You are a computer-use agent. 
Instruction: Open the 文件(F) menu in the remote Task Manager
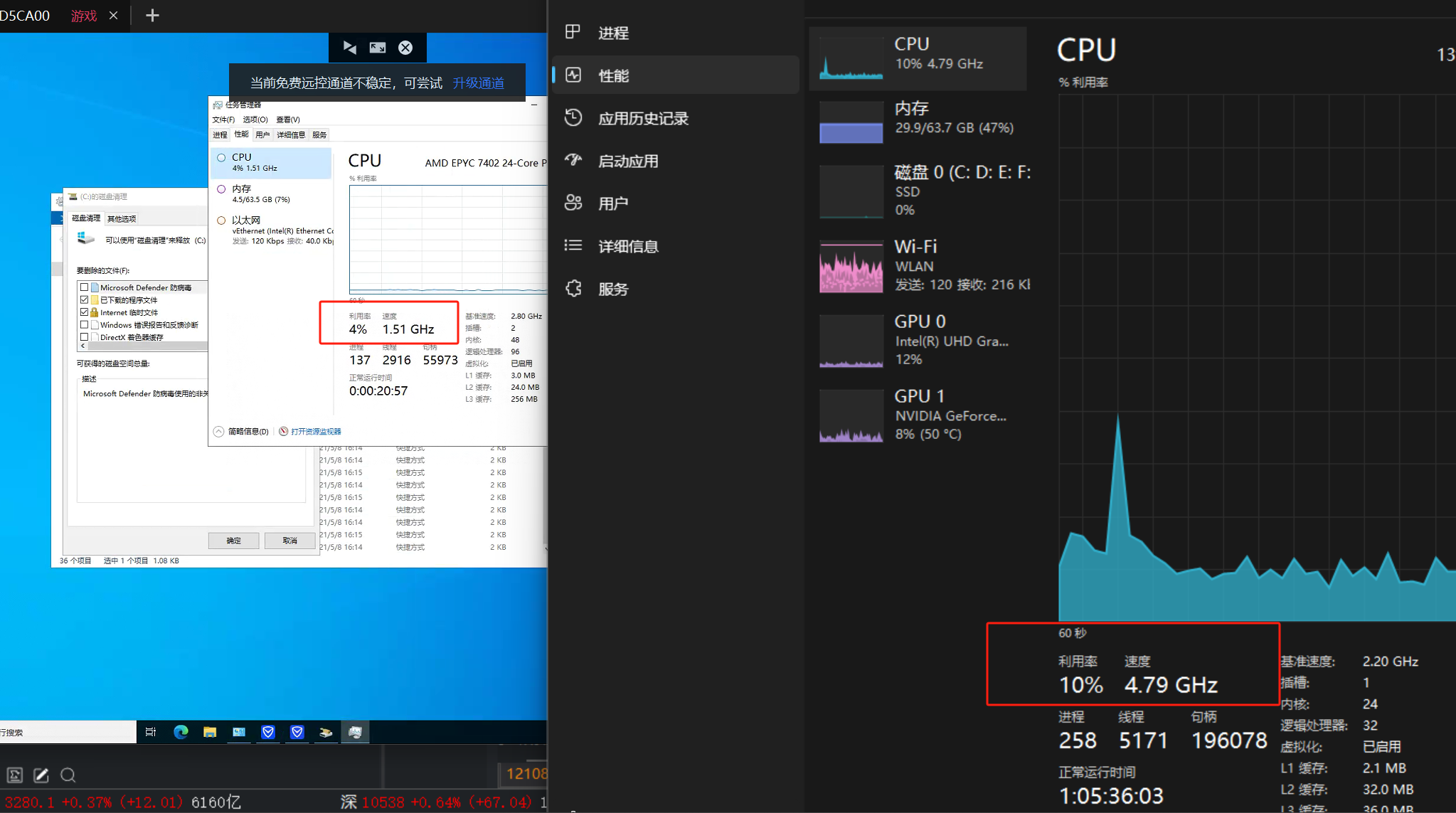coord(223,119)
